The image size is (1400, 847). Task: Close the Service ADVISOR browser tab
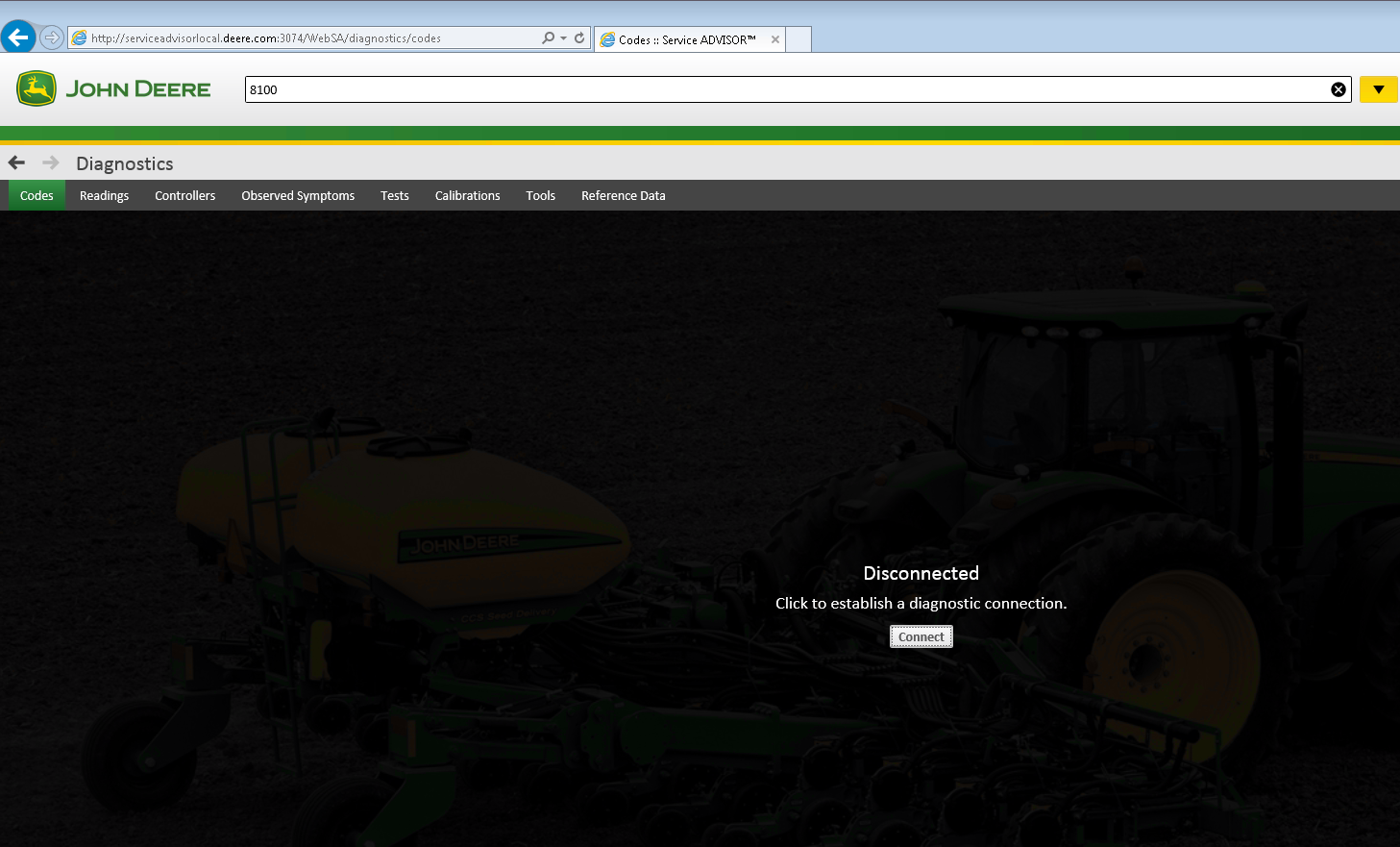[x=775, y=39]
